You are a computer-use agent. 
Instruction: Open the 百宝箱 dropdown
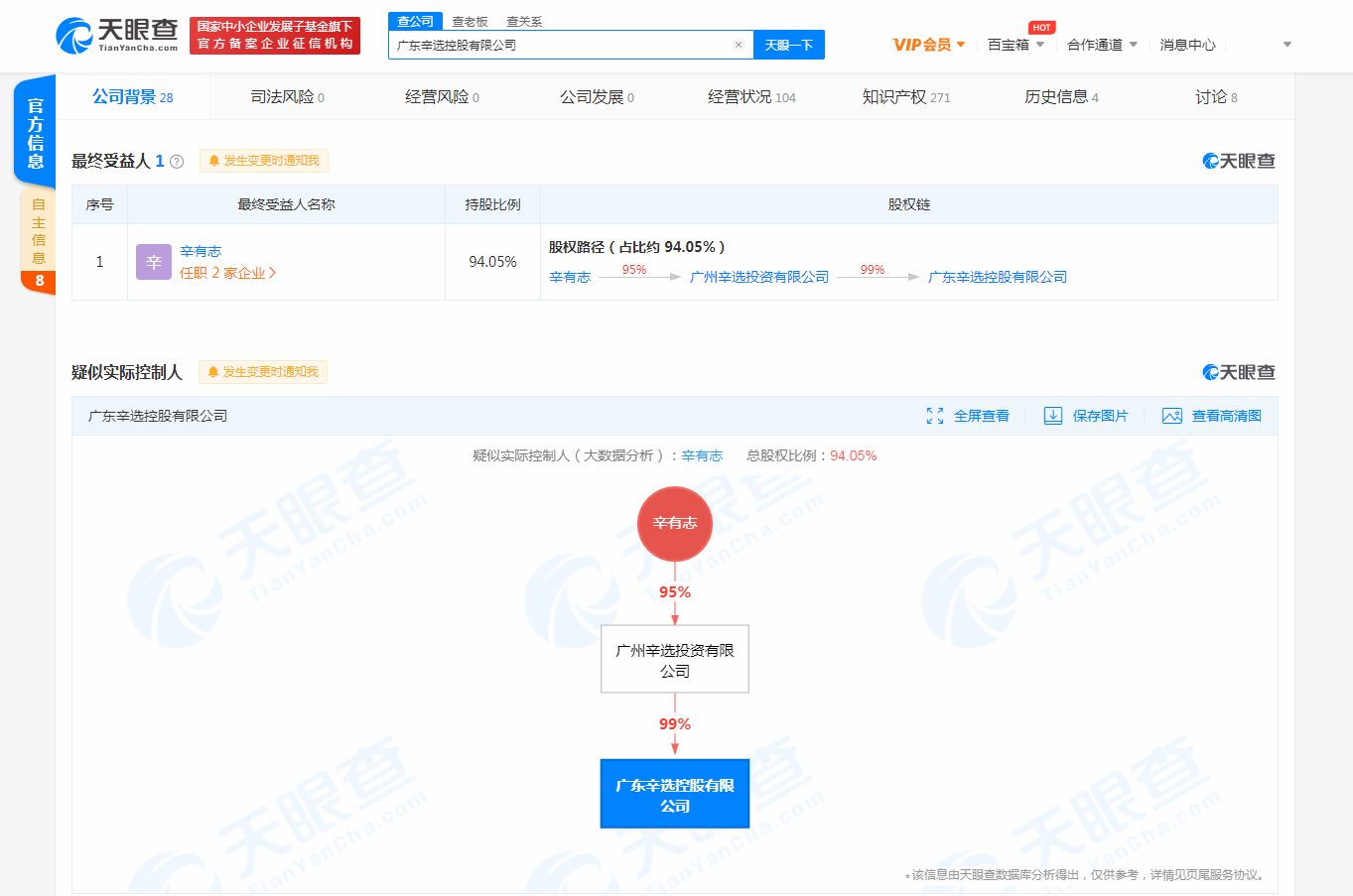(1010, 45)
